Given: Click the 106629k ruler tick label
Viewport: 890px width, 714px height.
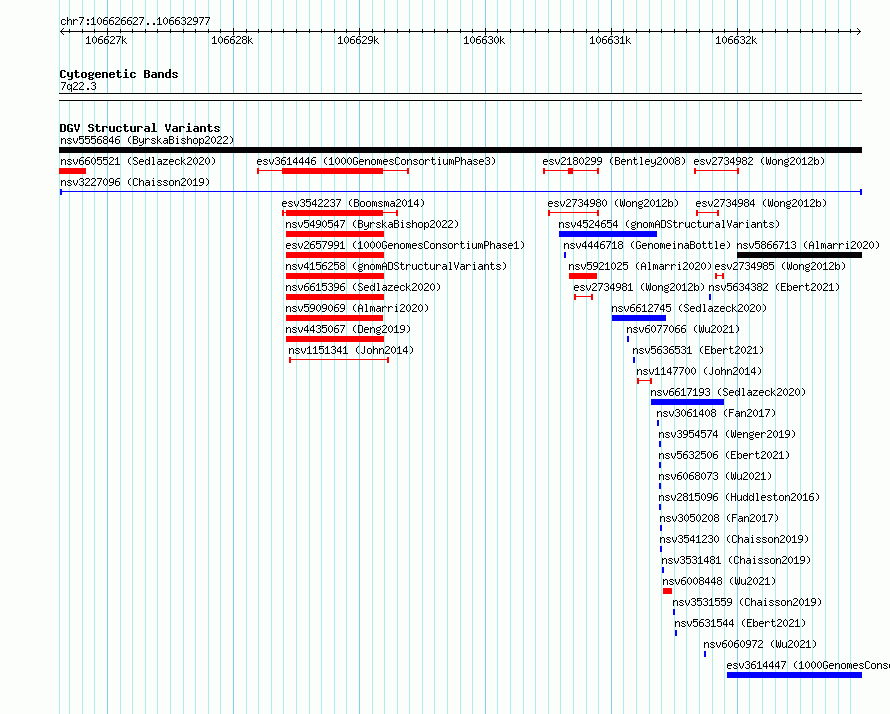Looking at the screenshot, I should (x=358, y=40).
